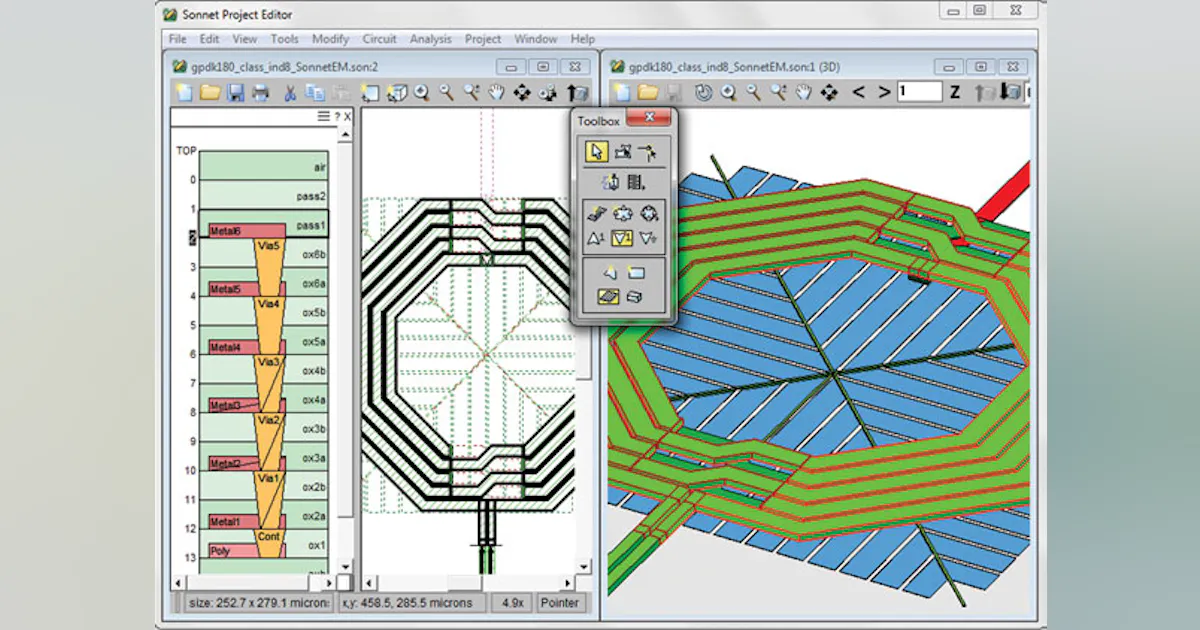This screenshot has height=630, width=1200.
Task: Select the Pointer tool in Toolbox
Action: (x=597, y=152)
